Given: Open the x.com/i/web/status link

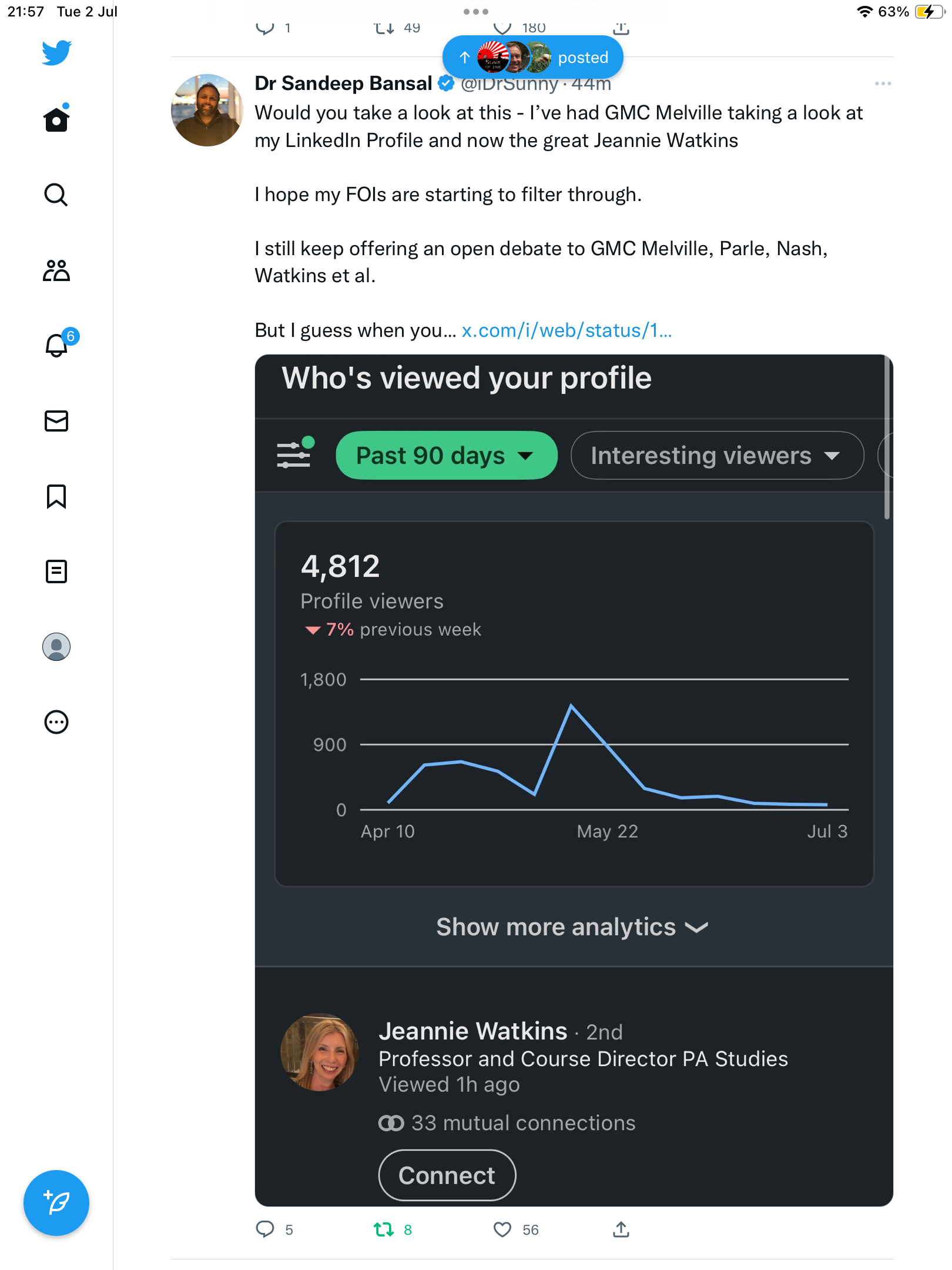Looking at the screenshot, I should [566, 330].
